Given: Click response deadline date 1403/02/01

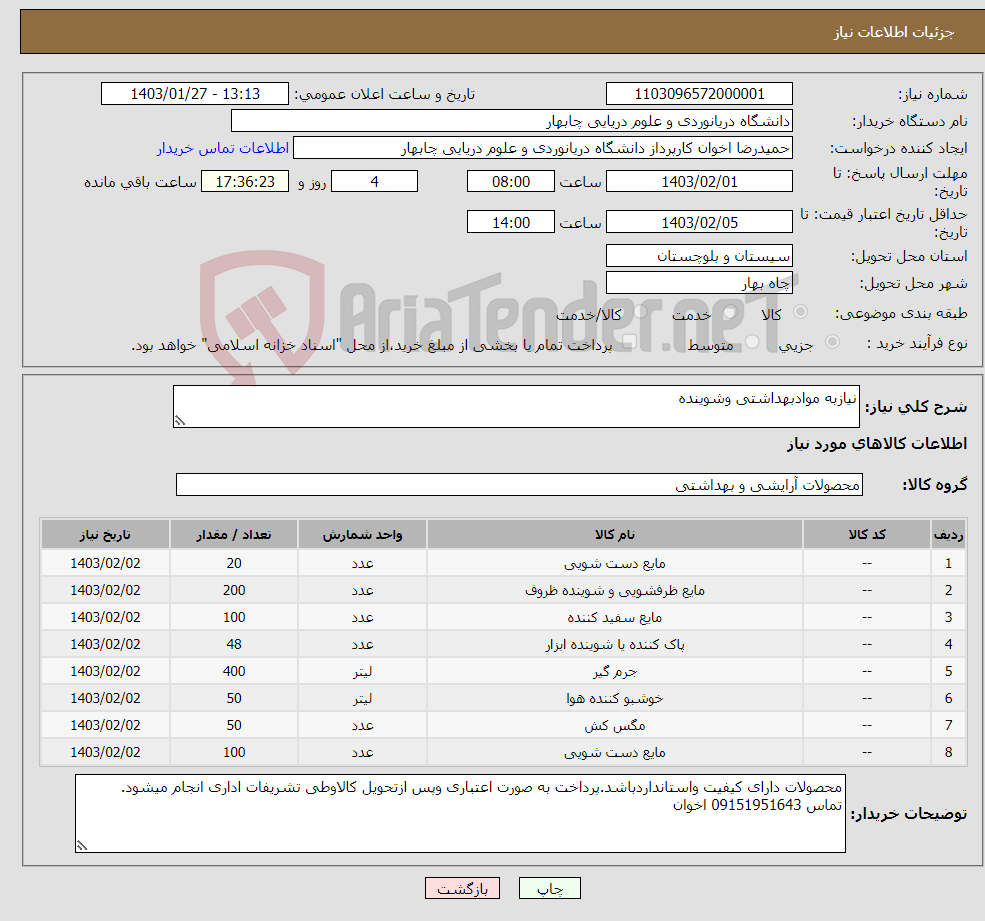Looking at the screenshot, I should pos(699,182).
